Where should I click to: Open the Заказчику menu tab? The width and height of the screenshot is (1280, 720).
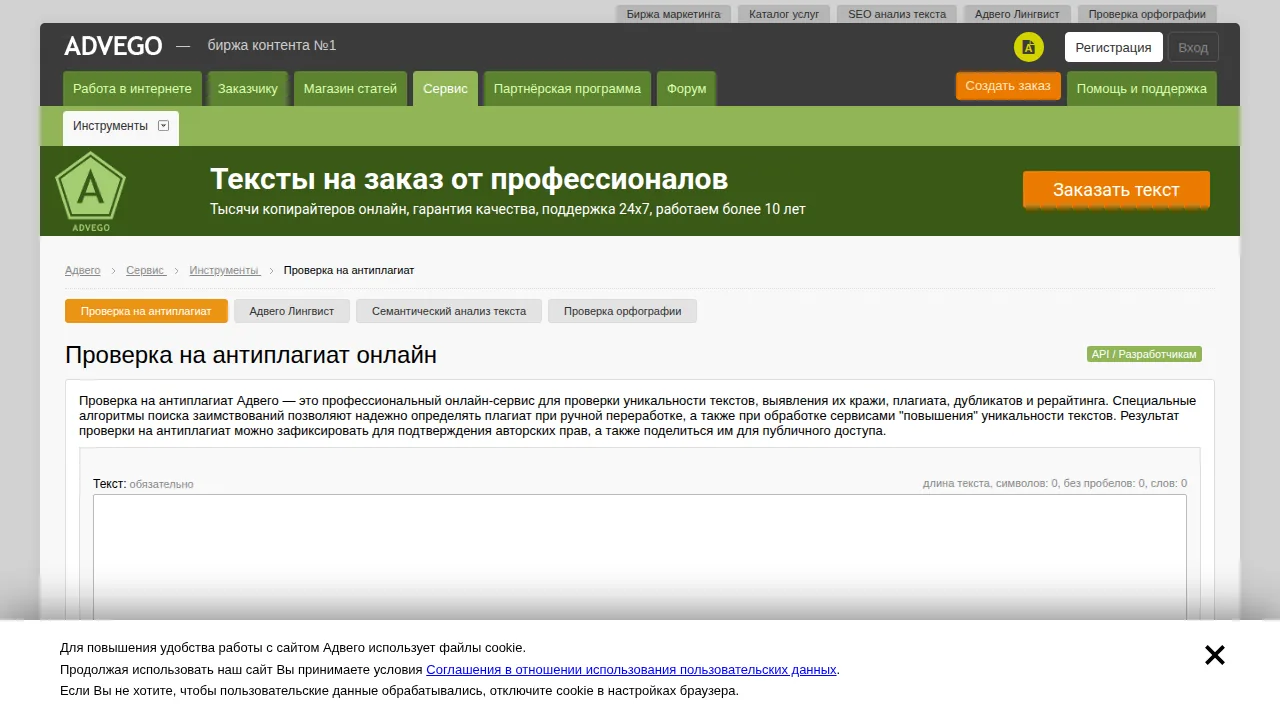(x=248, y=89)
